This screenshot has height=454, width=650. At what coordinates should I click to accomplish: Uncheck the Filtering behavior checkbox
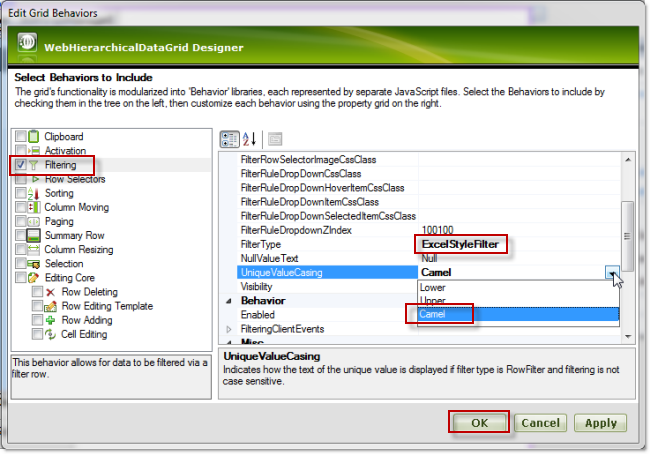click(x=20, y=164)
